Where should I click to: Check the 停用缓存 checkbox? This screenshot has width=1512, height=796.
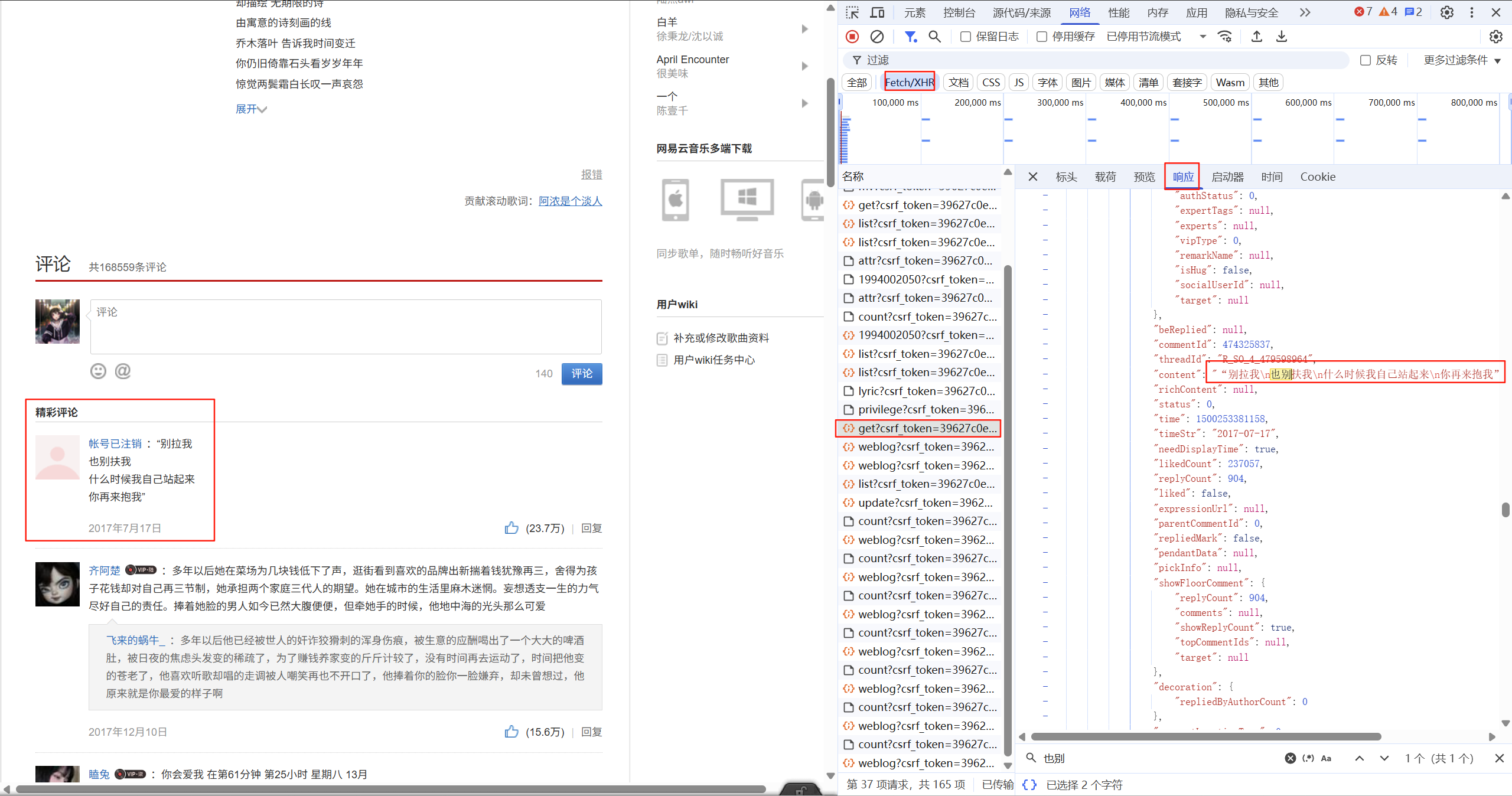(1042, 37)
